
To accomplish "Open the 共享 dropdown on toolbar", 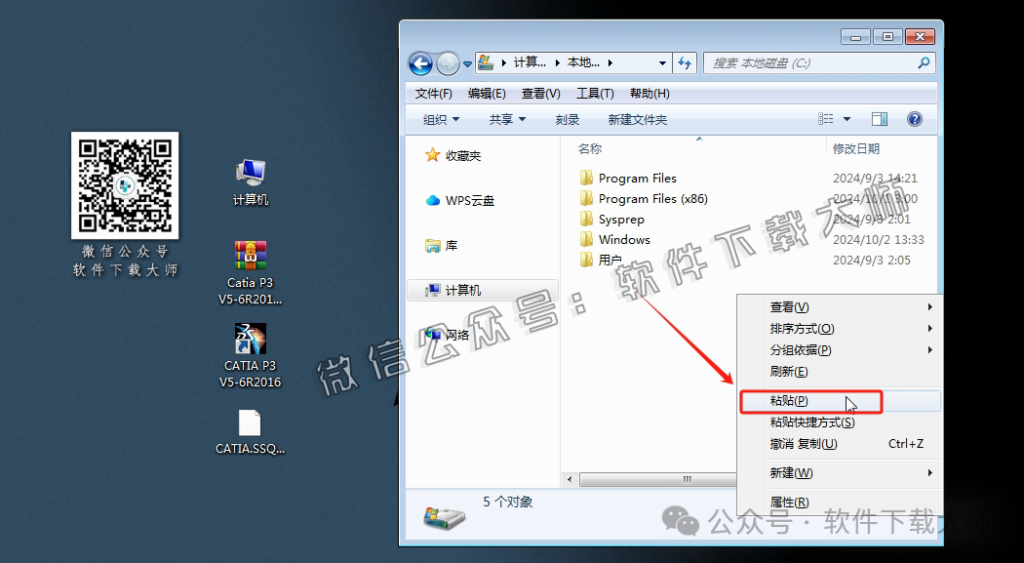I will pyautogui.click(x=507, y=120).
